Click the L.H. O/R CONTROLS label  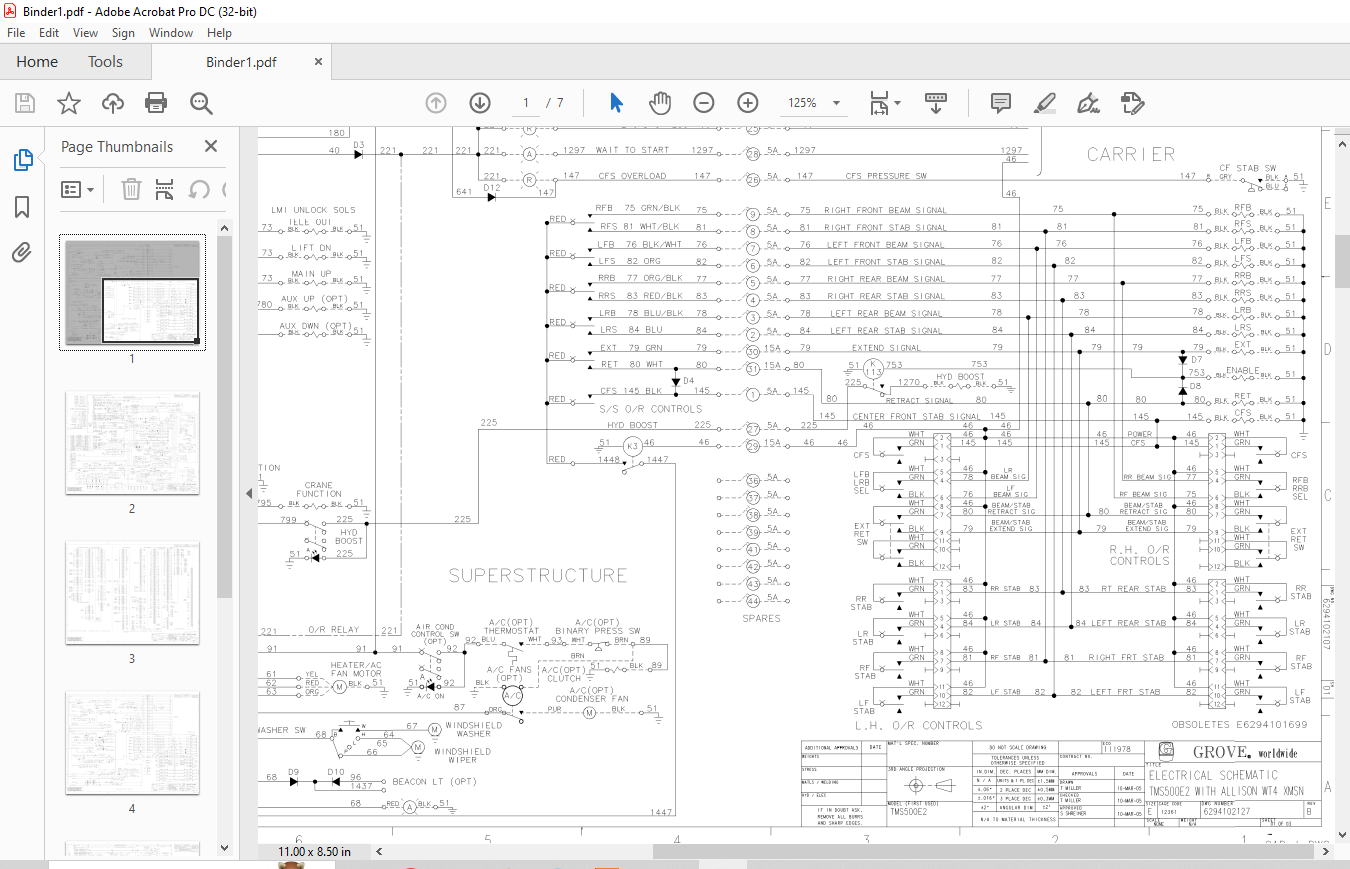918,725
